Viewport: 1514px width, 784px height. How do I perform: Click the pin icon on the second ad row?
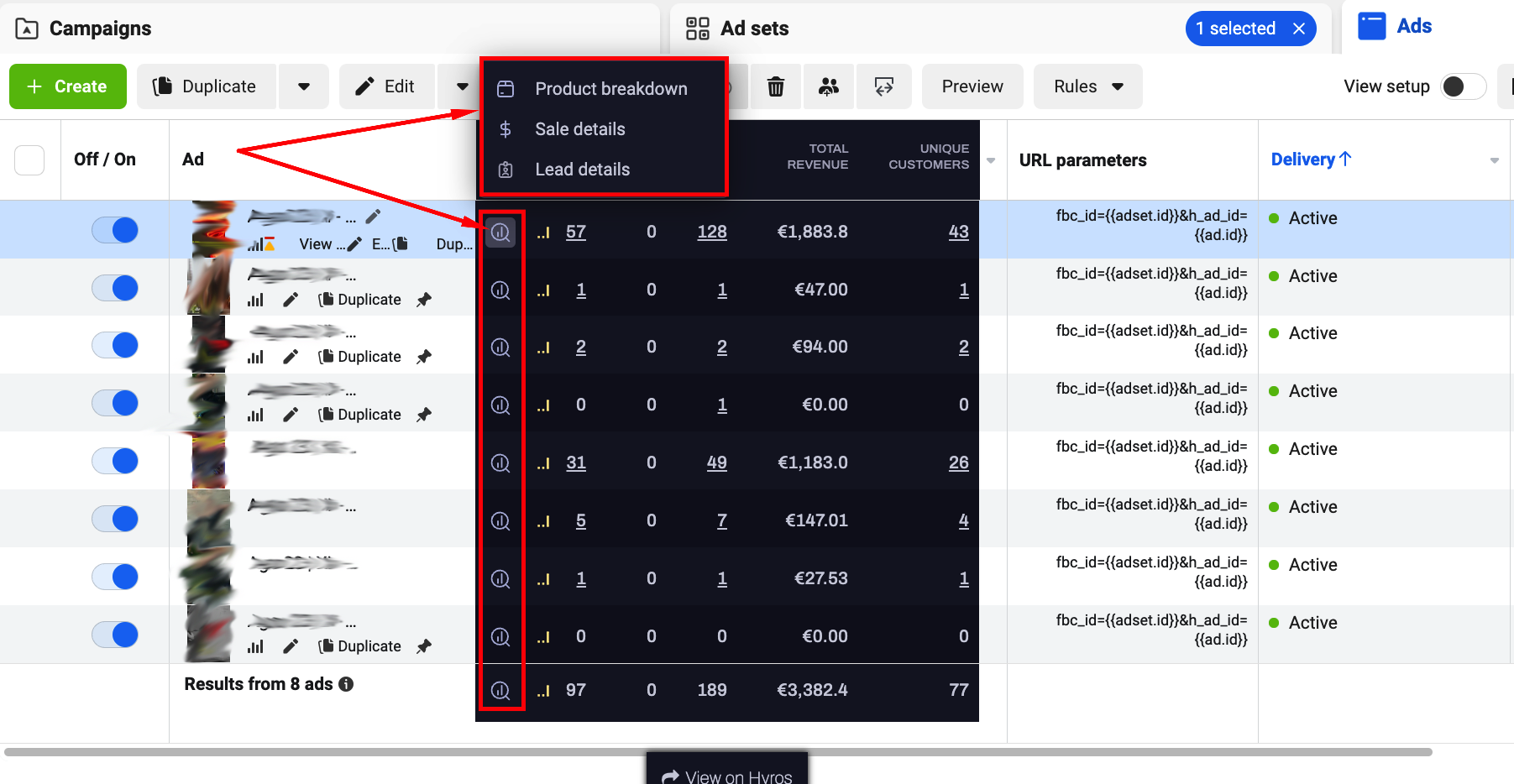(424, 300)
